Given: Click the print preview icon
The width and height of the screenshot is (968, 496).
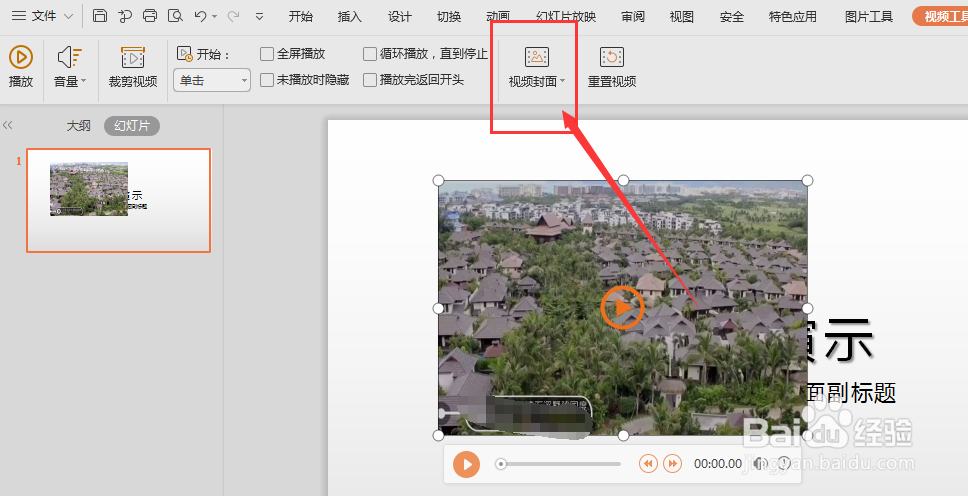Looking at the screenshot, I should tap(175, 16).
